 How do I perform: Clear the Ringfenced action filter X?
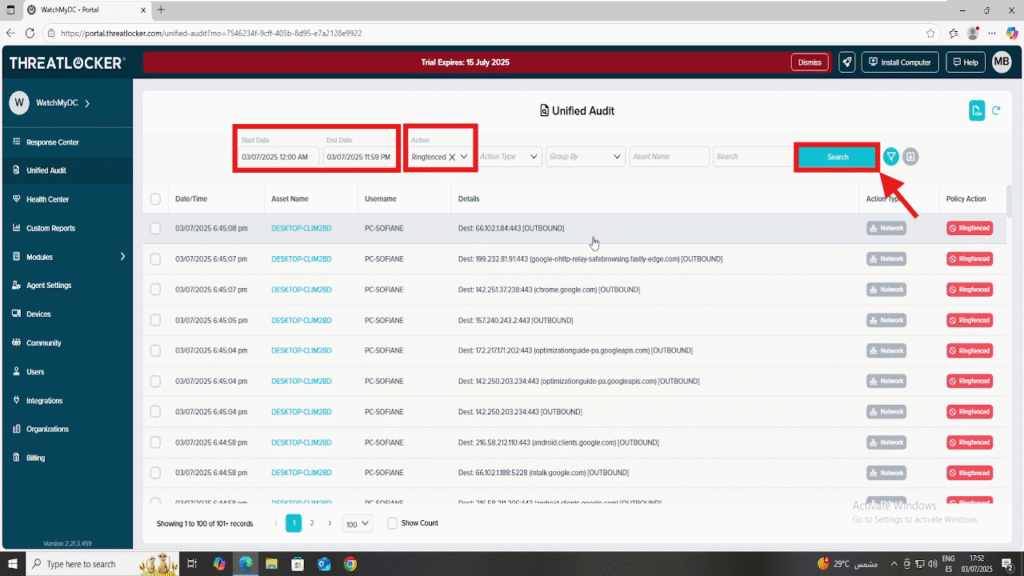pyautogui.click(x=452, y=157)
